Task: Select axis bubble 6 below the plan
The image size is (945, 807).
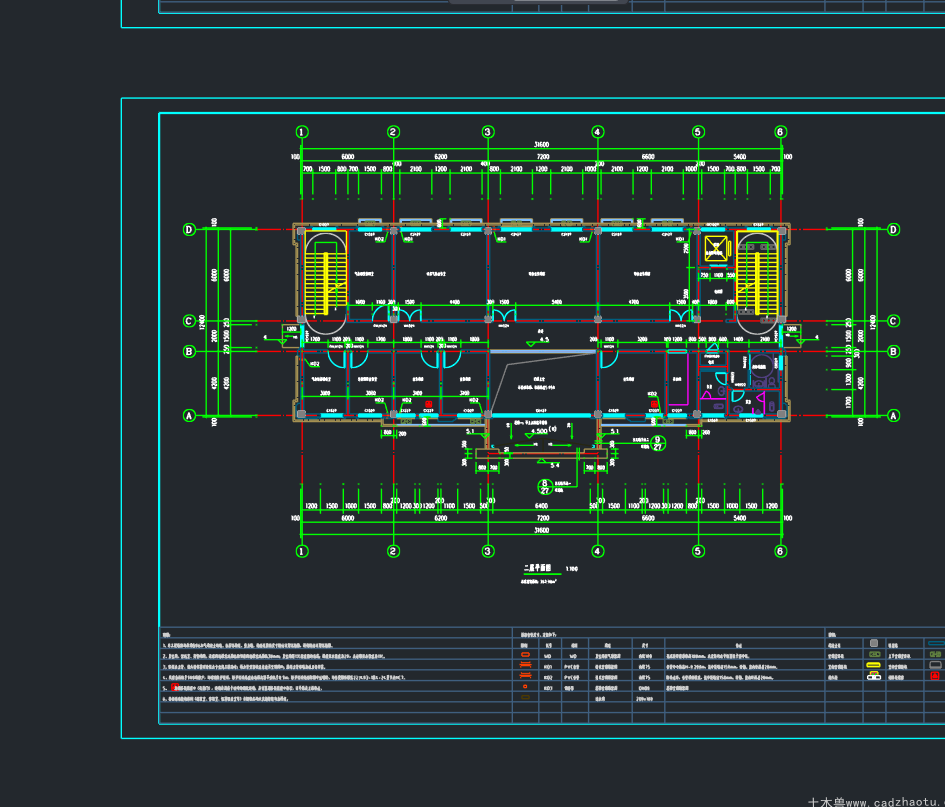Action: (x=780, y=551)
